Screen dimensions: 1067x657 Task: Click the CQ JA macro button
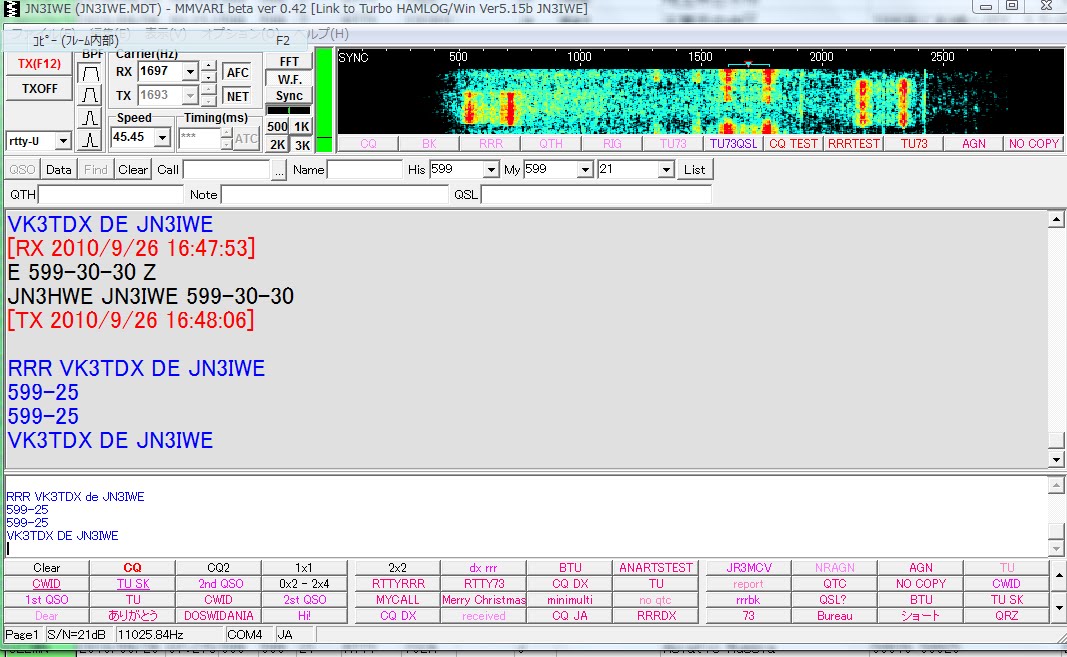click(x=570, y=615)
